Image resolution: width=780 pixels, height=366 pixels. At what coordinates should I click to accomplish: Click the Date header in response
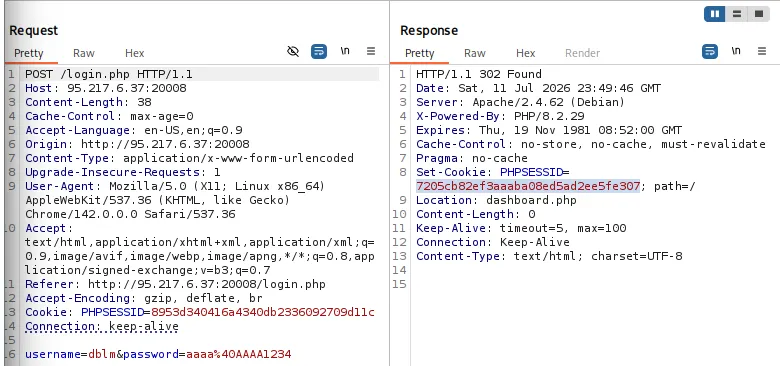(x=539, y=89)
